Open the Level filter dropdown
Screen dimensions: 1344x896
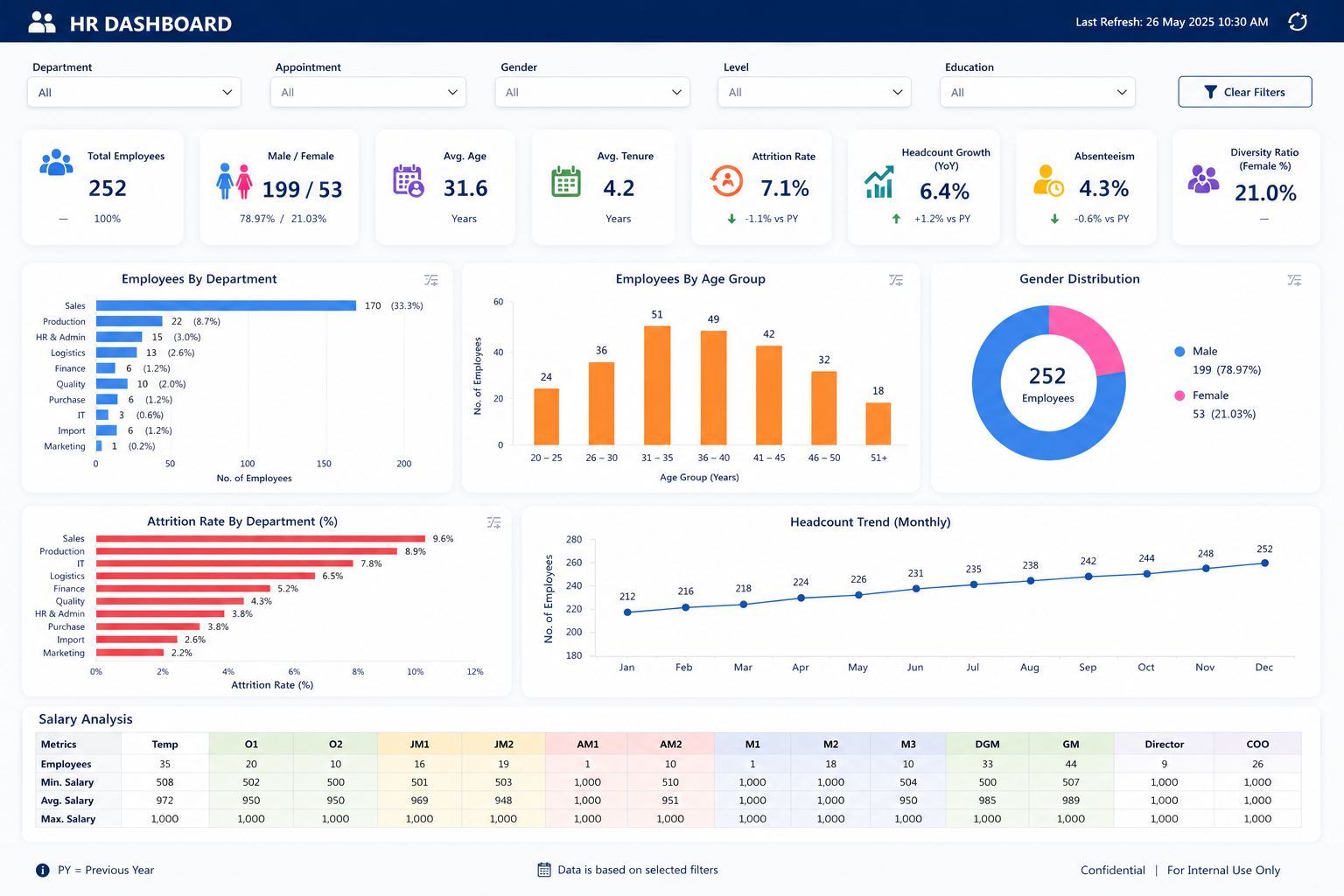point(815,92)
